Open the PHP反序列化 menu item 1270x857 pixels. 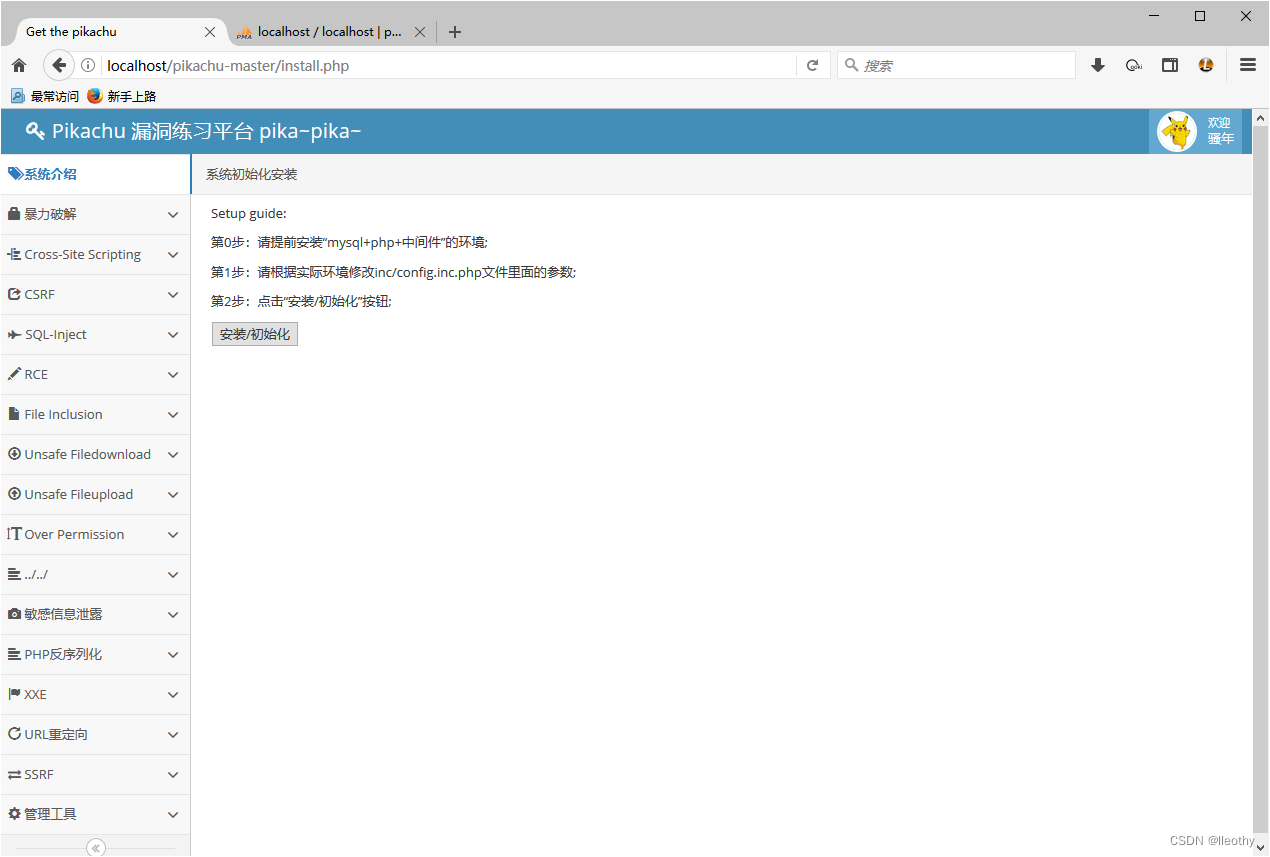(x=95, y=654)
